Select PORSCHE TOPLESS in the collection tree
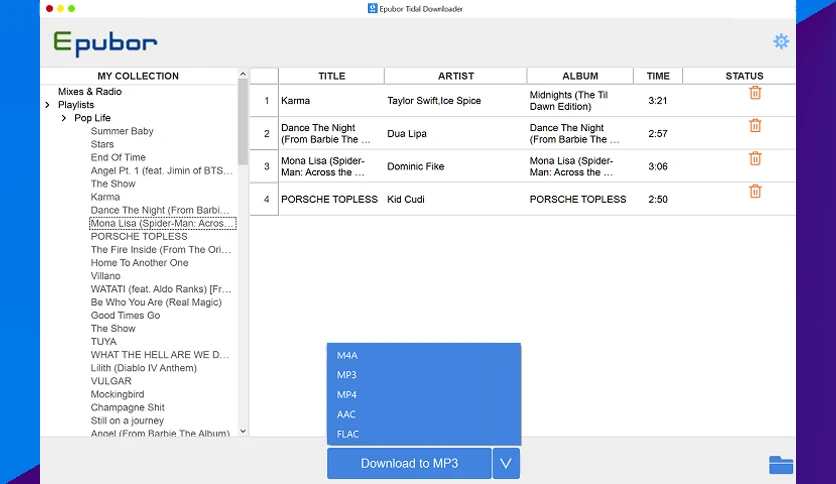 tap(139, 236)
